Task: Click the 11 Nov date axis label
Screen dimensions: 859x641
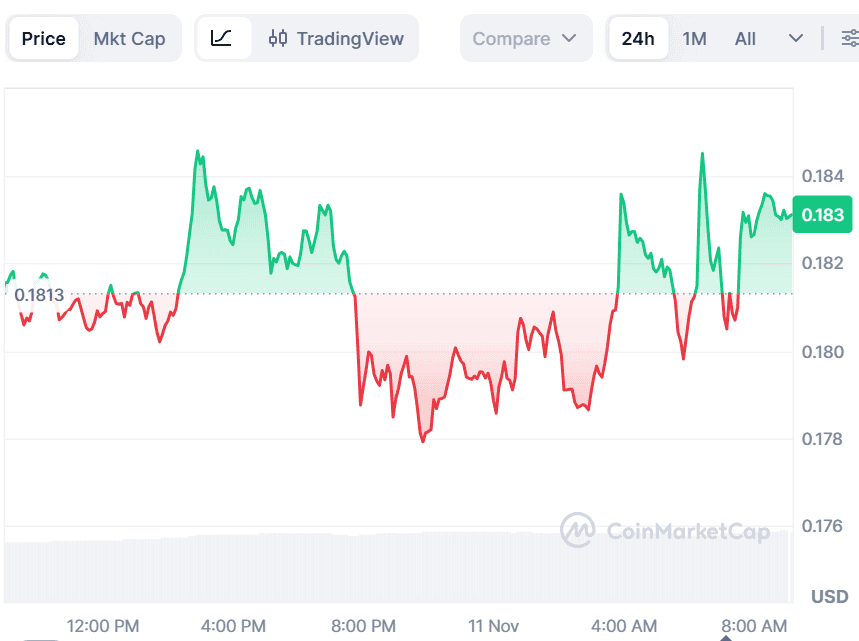Action: [x=493, y=627]
